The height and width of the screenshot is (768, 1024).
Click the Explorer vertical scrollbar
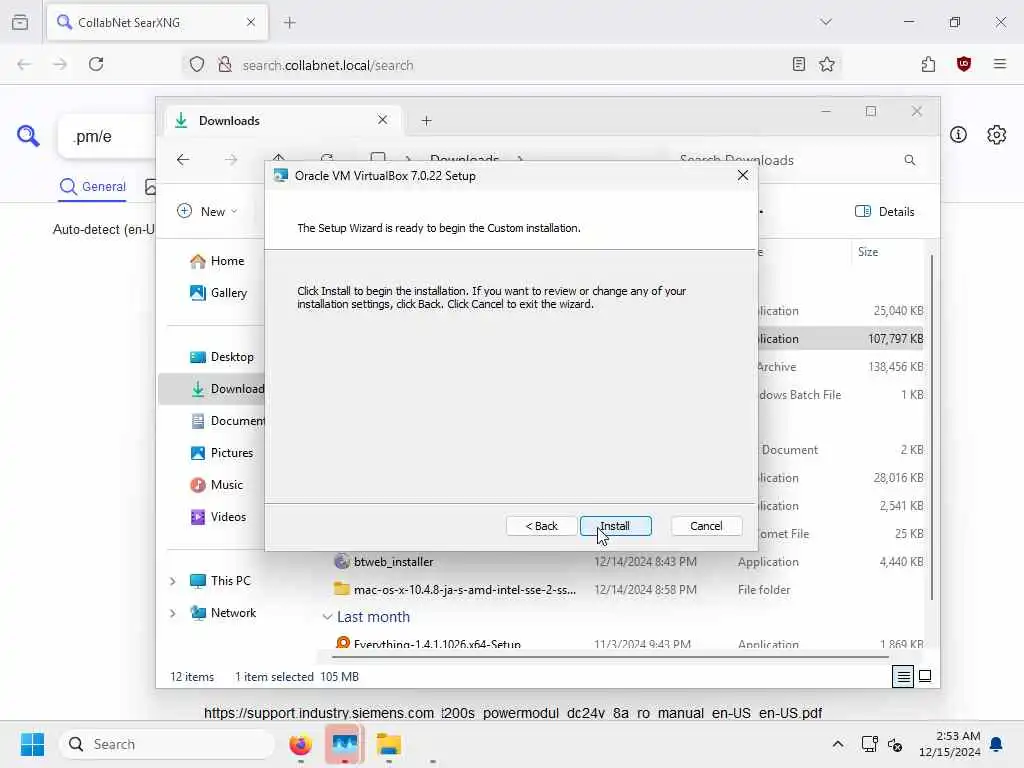(931, 428)
